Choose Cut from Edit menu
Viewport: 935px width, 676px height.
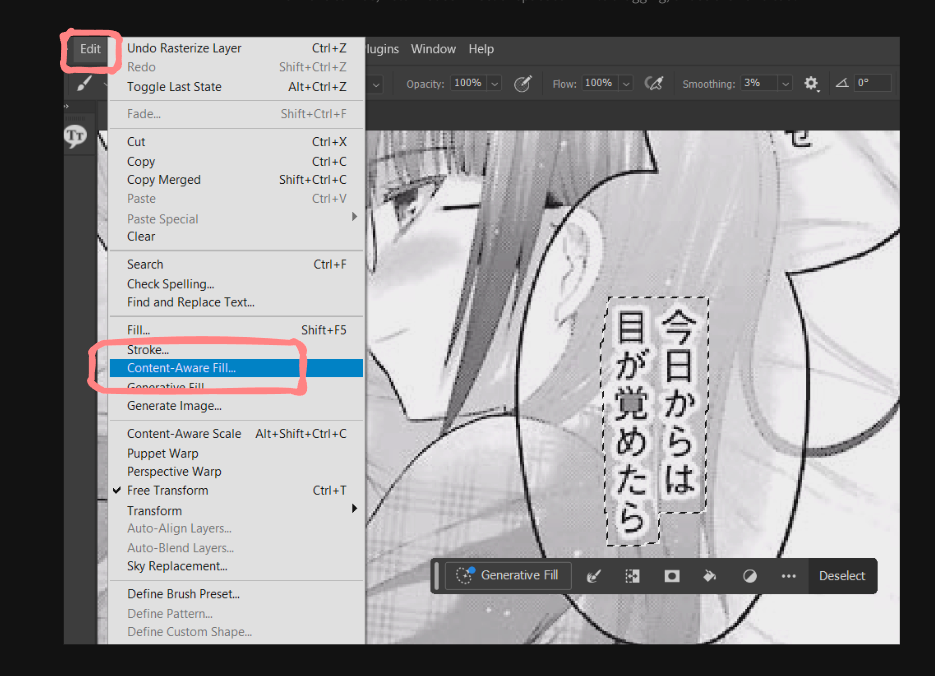(x=237, y=142)
